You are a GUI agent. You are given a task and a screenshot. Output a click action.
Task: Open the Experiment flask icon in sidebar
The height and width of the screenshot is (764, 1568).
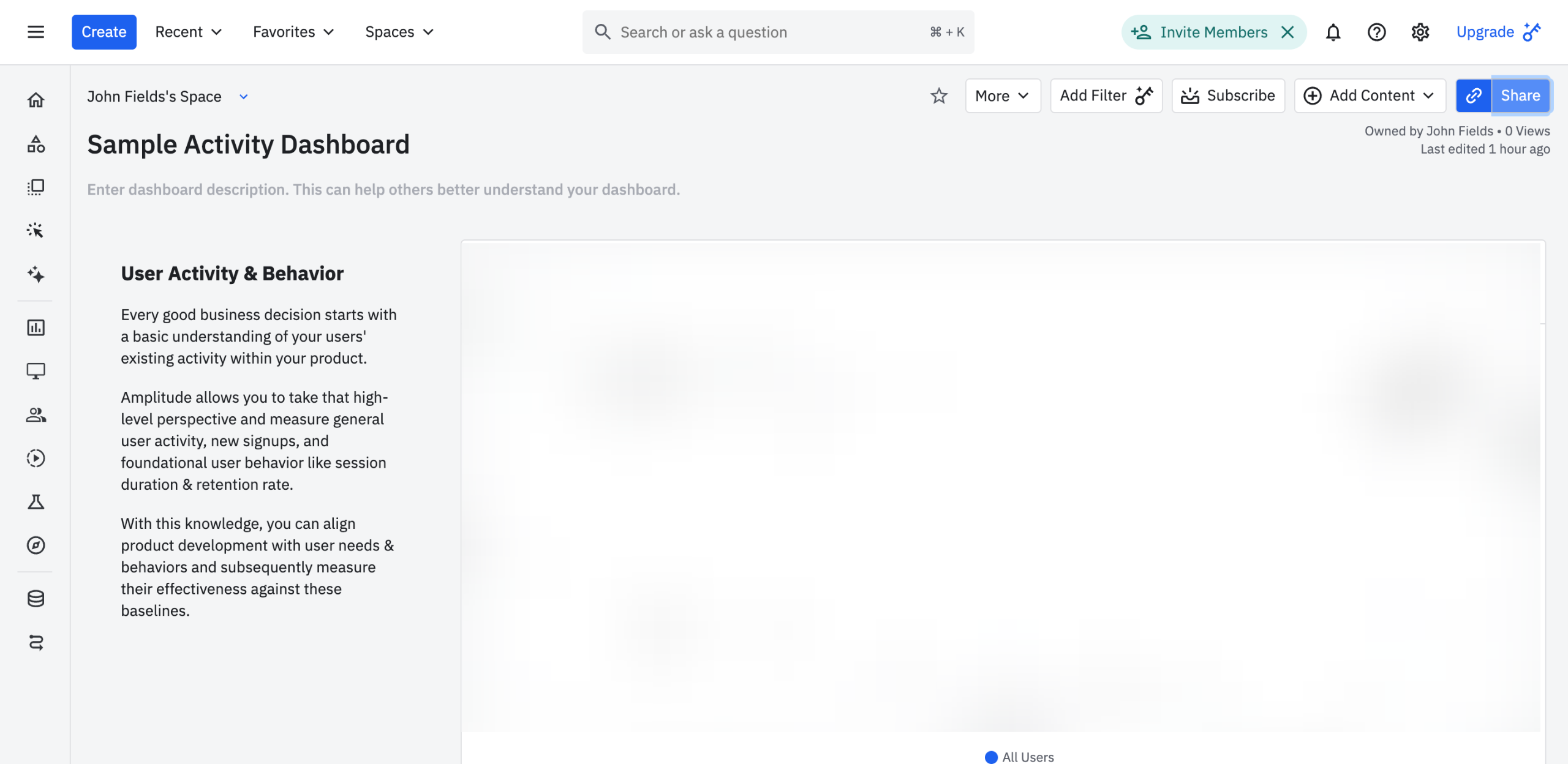(x=36, y=502)
